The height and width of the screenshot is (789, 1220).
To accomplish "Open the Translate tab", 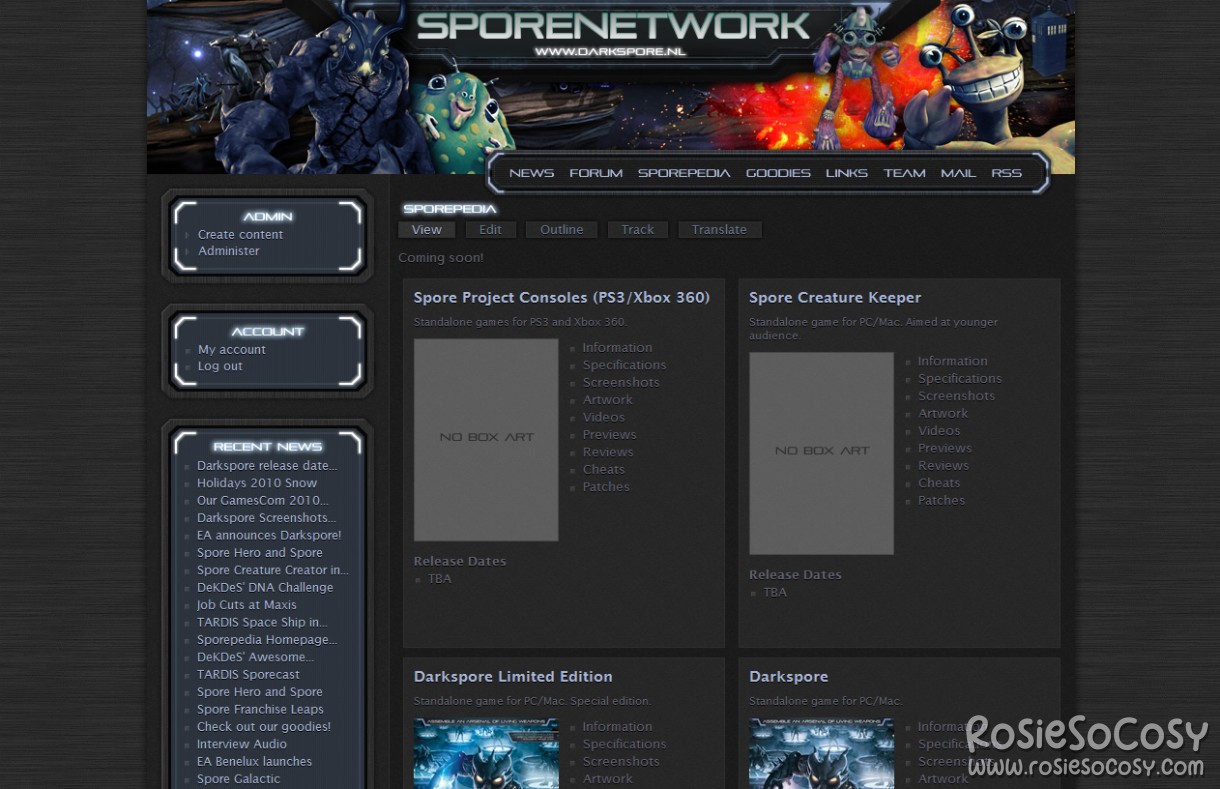I will [719, 229].
